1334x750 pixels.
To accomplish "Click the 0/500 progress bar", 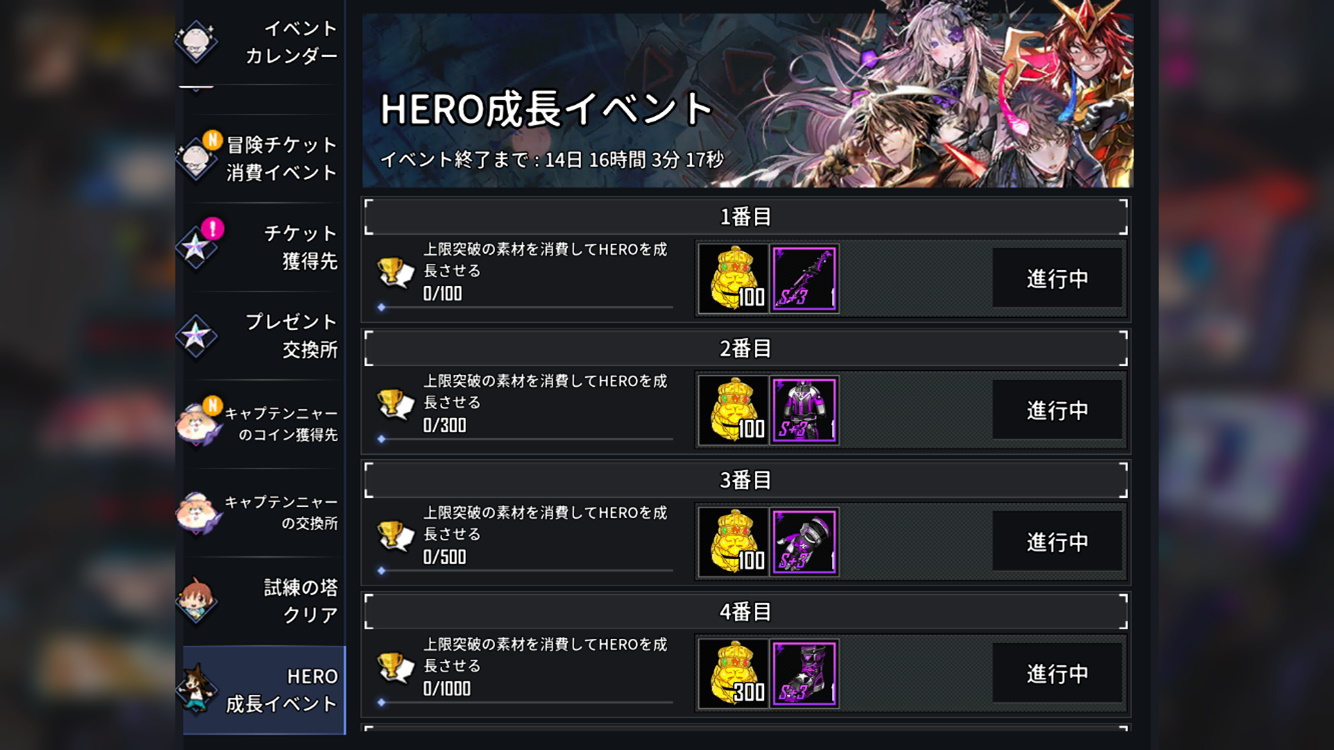I will click(x=526, y=570).
